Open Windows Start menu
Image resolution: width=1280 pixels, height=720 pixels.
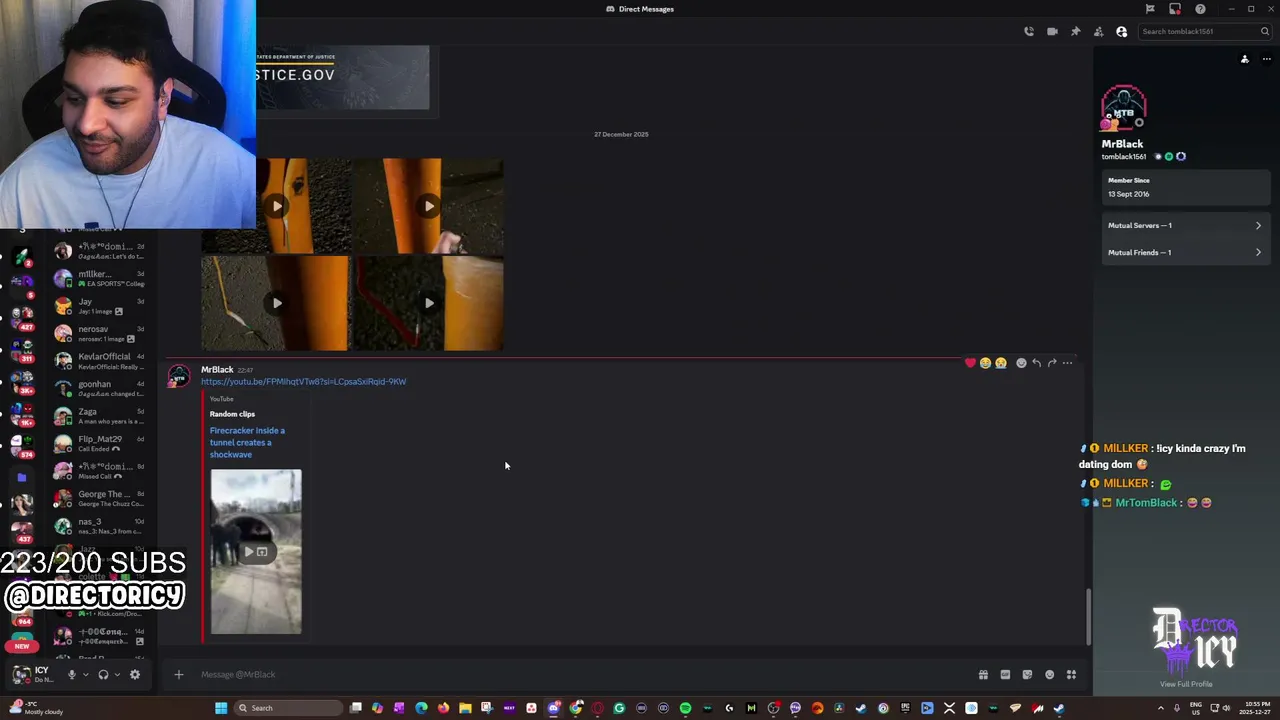tap(221, 708)
